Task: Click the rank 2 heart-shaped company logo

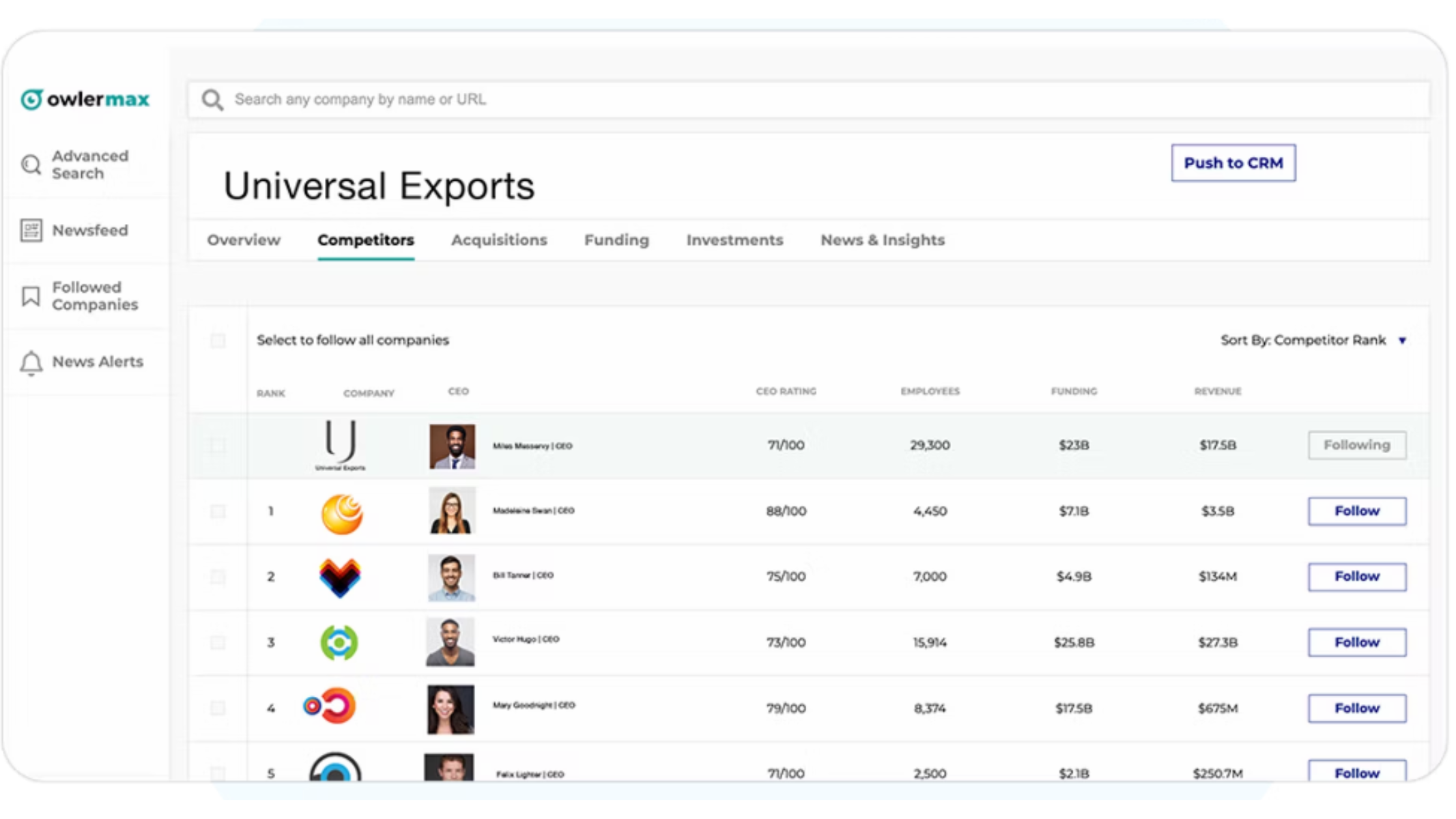Action: click(340, 577)
